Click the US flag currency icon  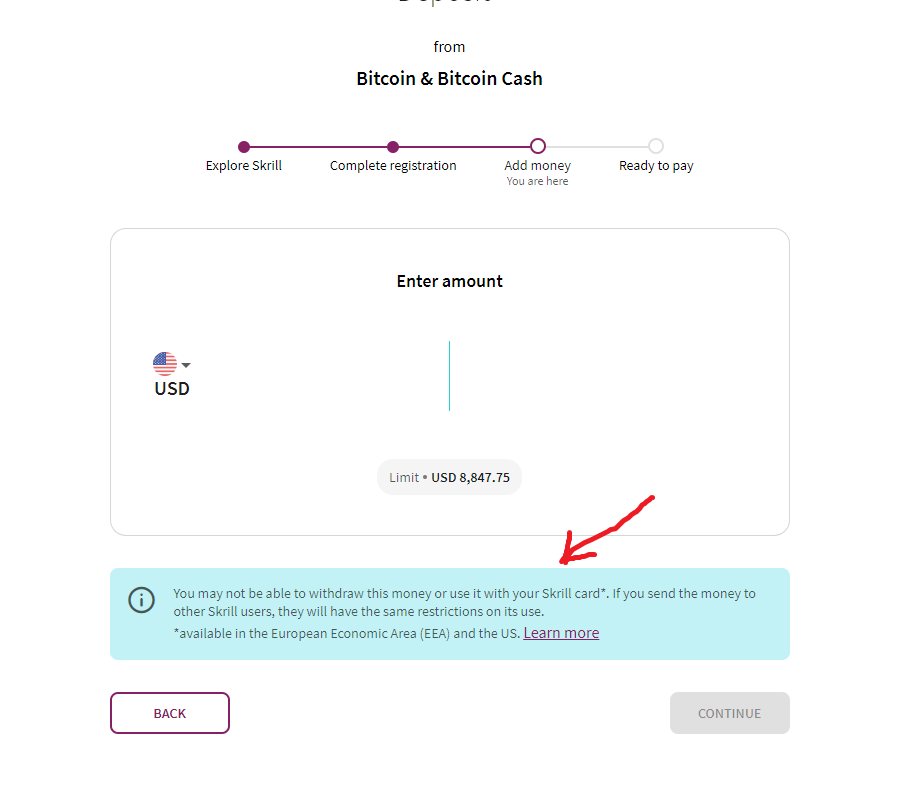point(165,364)
